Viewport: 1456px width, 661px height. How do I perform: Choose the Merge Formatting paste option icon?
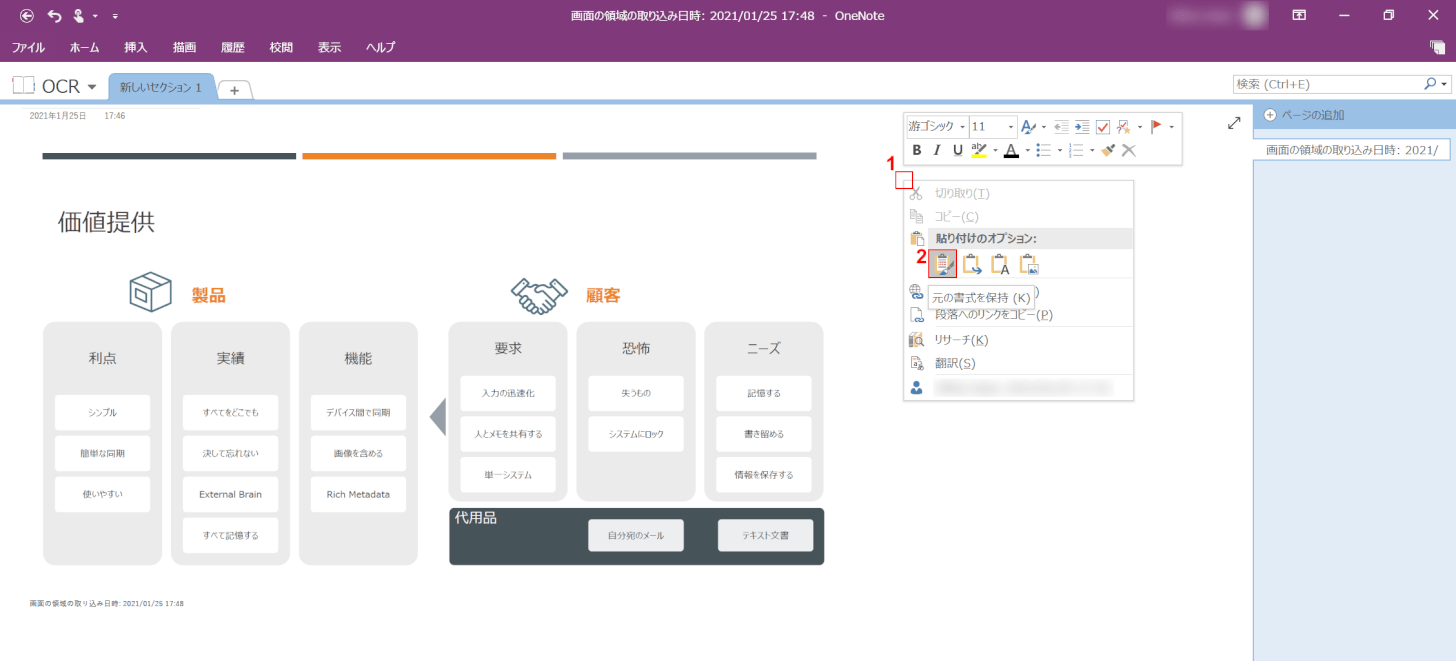[972, 264]
